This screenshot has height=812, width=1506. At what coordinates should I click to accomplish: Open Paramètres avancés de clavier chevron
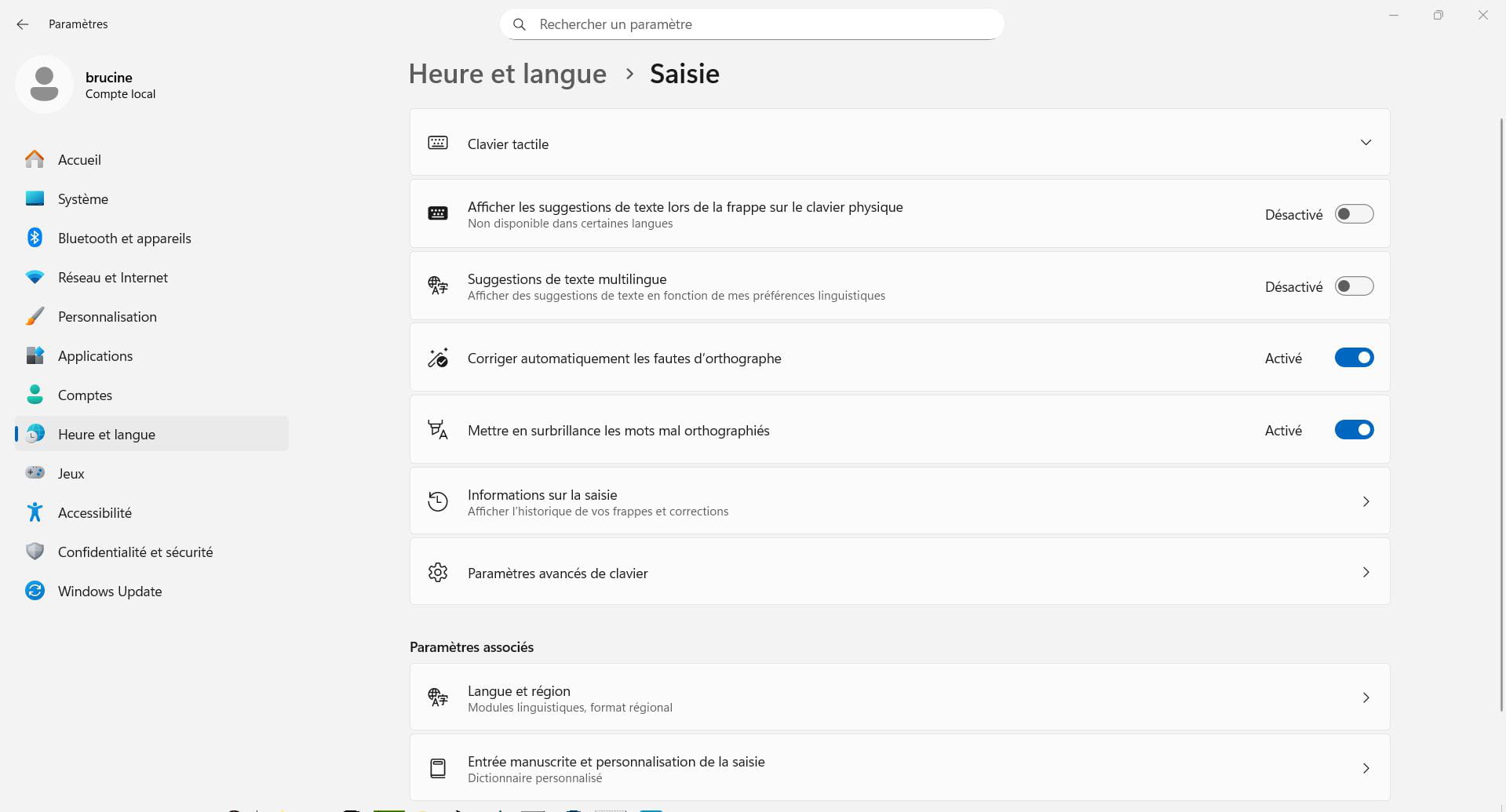(1366, 573)
